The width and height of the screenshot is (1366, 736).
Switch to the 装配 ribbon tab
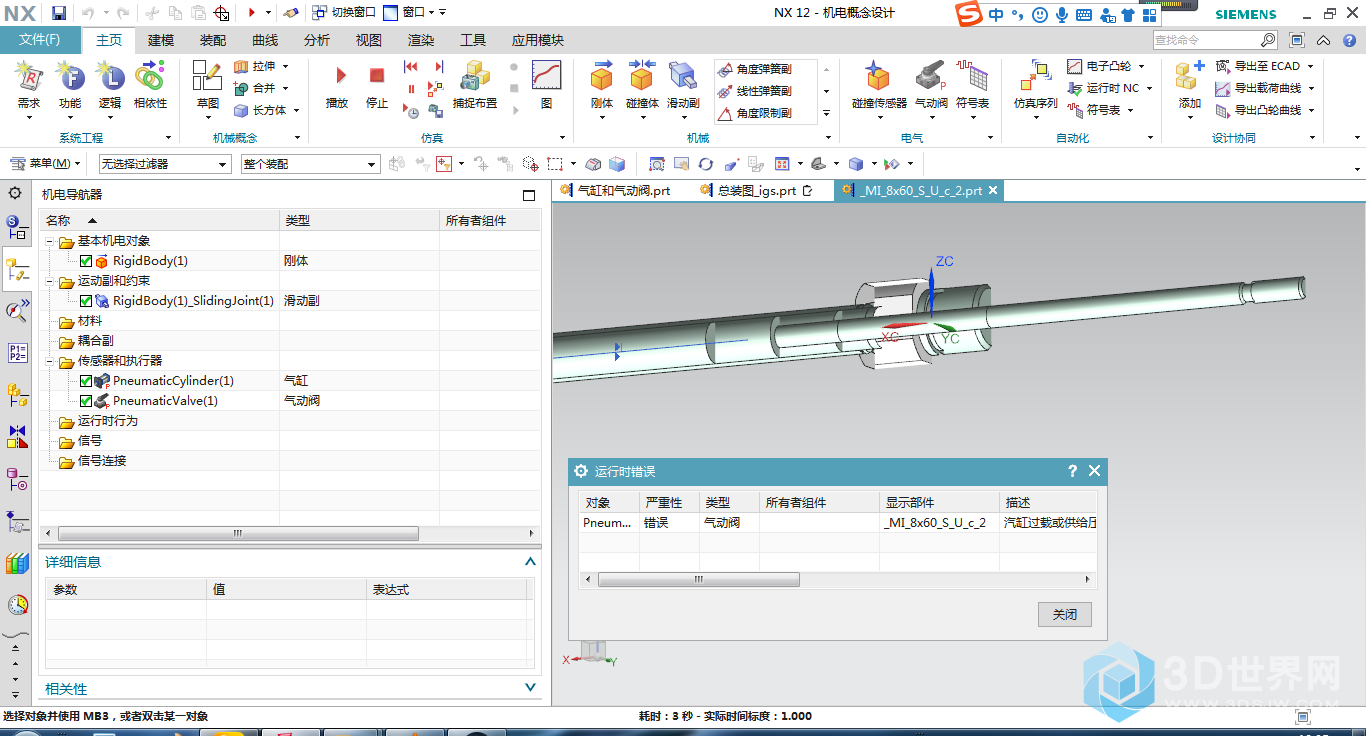[213, 40]
